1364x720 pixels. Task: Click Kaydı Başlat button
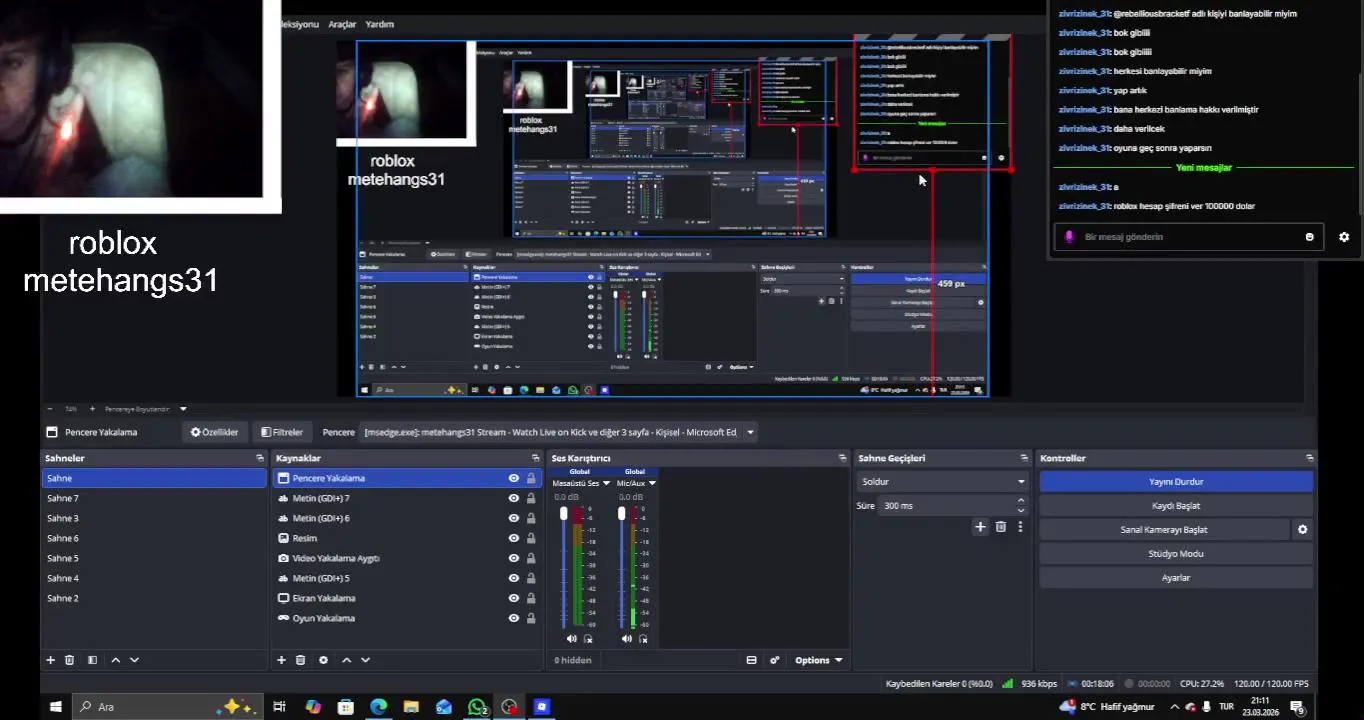pos(1176,505)
